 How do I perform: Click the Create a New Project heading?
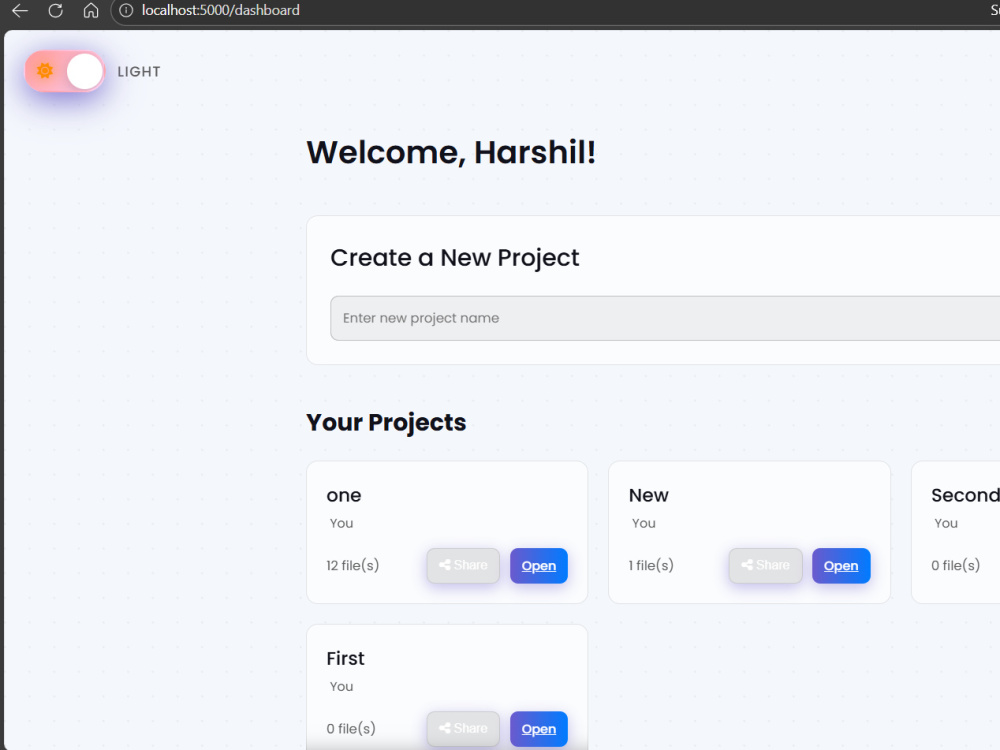coord(455,258)
